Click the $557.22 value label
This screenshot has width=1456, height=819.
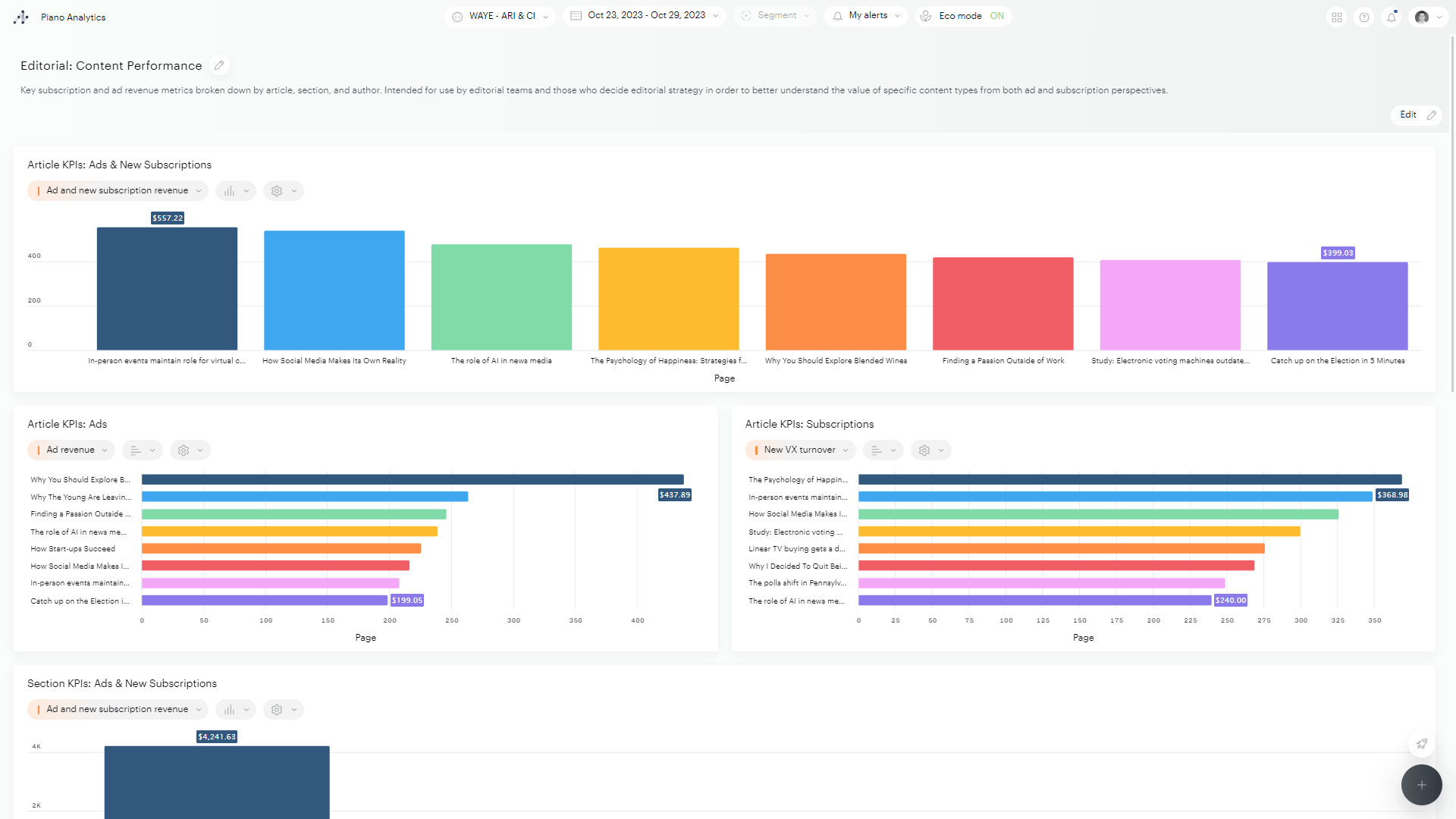[x=168, y=218]
